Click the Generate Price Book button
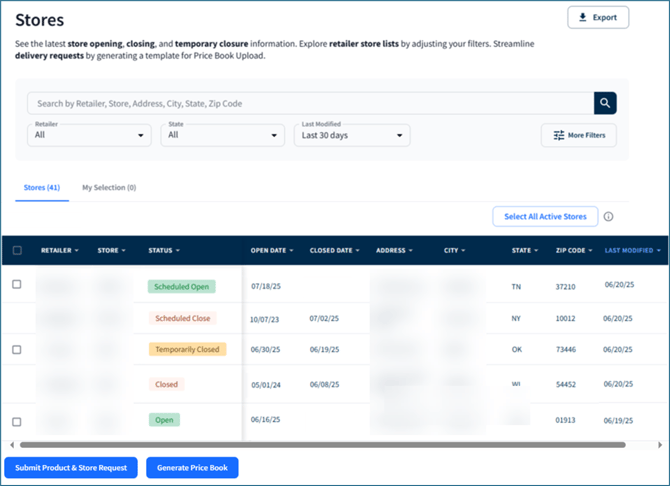The height and width of the screenshot is (486, 670). pyautogui.click(x=192, y=468)
